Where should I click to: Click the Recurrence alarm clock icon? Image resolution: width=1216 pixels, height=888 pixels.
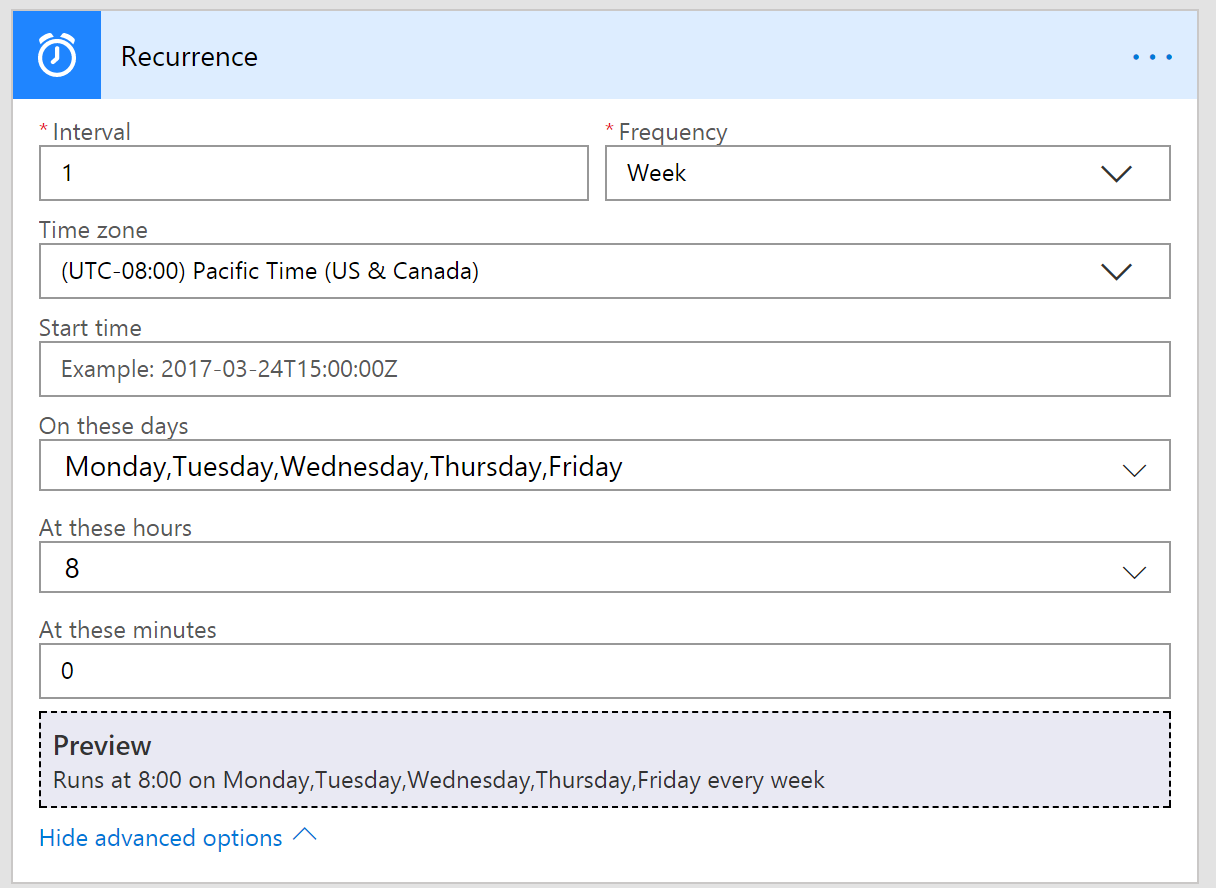pyautogui.click(x=57, y=56)
